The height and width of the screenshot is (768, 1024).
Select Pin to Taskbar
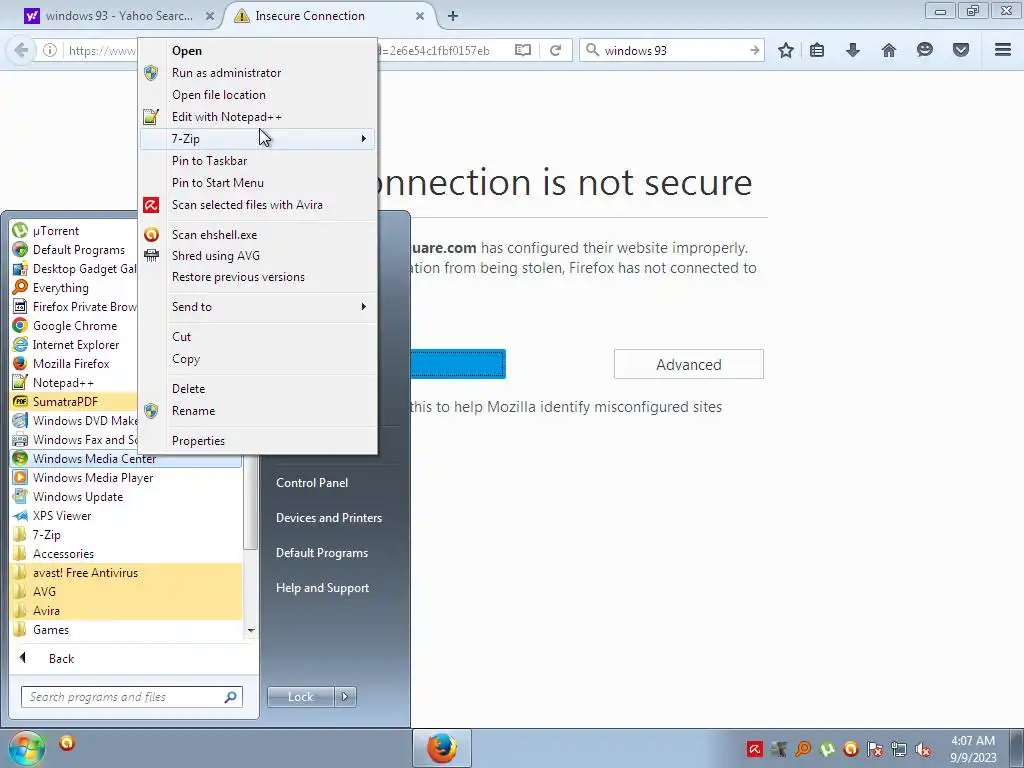[x=257, y=161]
